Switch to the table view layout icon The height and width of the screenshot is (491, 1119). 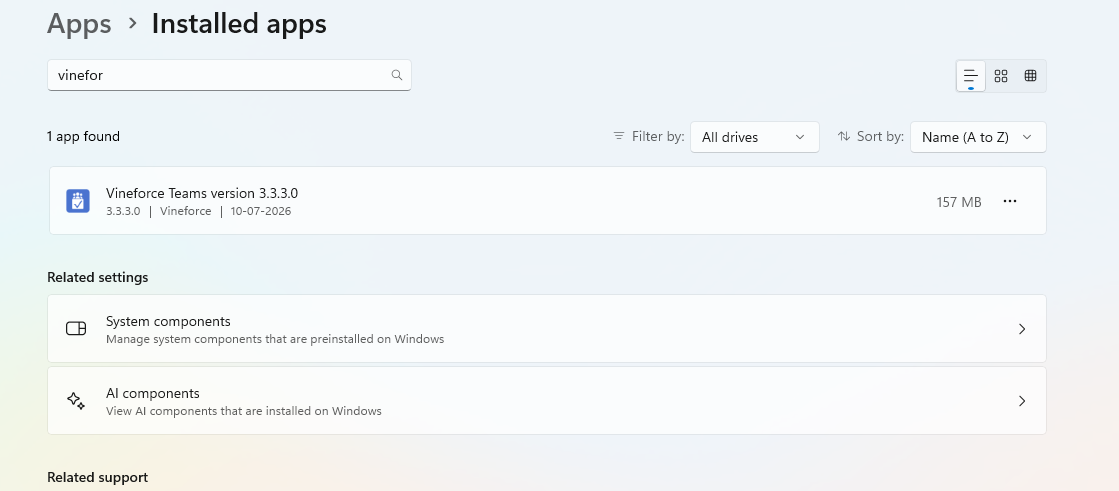point(1031,76)
